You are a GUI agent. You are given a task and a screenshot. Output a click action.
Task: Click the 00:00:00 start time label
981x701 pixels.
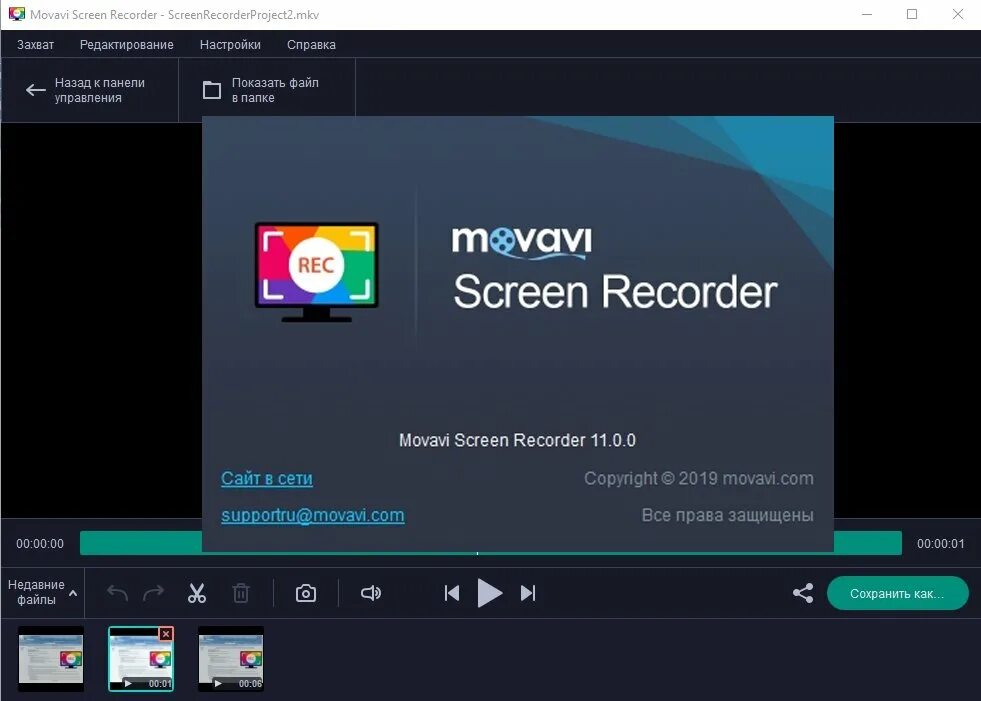click(x=40, y=543)
